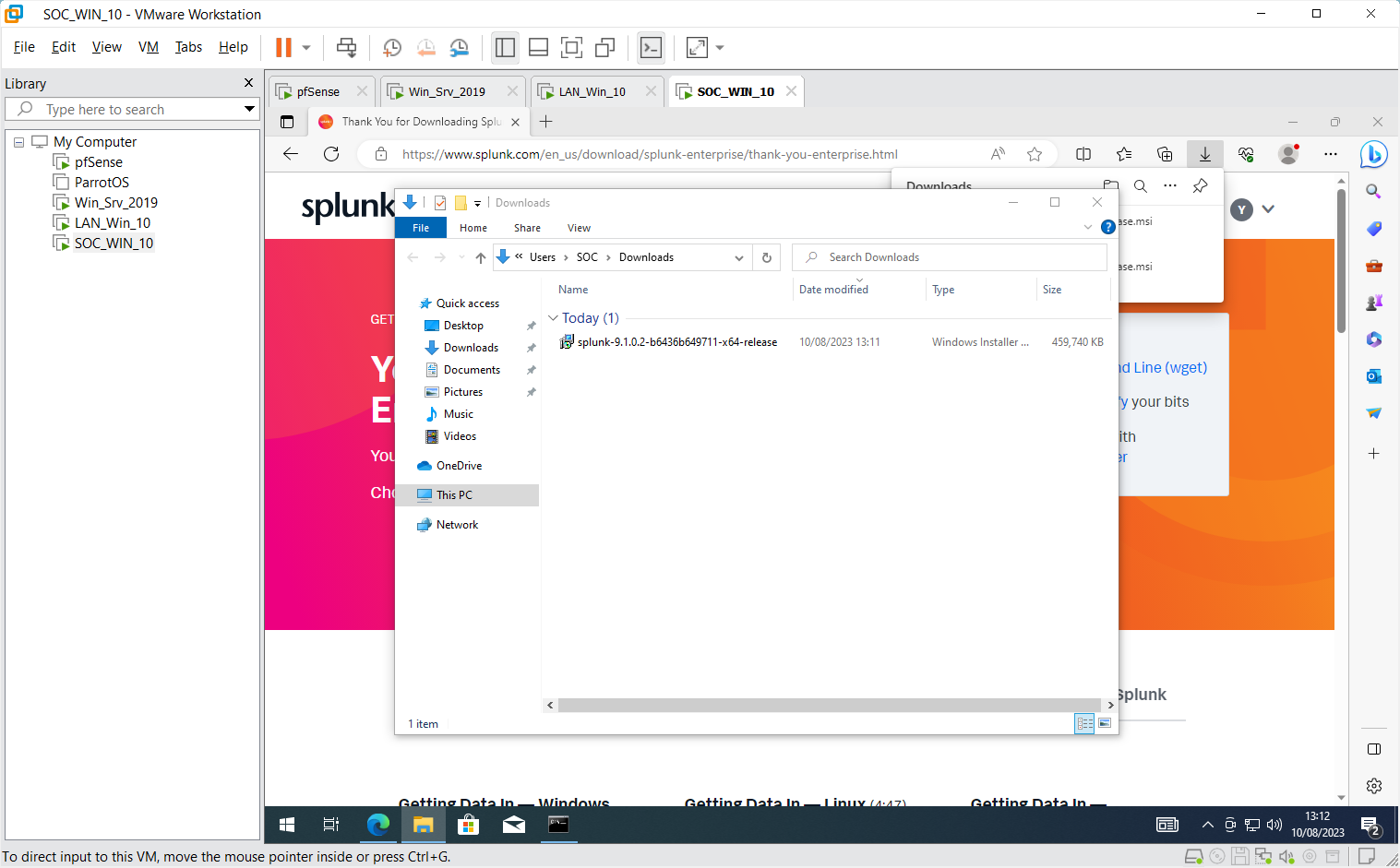Click the Edge back navigation arrow
Viewport: 1400px width, 868px height.
click(291, 154)
